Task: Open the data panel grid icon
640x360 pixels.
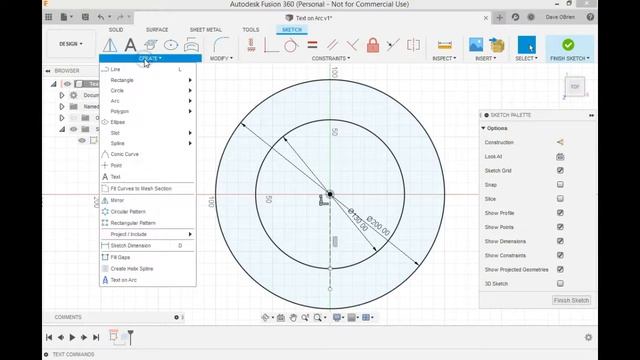Action: (49, 17)
